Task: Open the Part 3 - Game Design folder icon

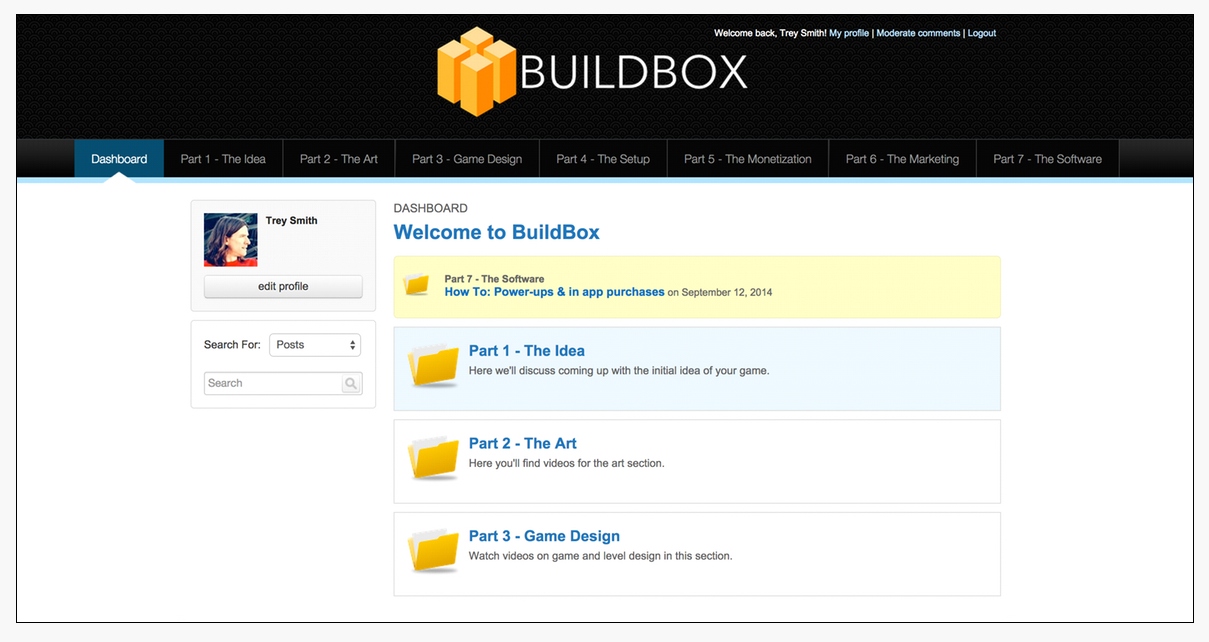Action: pyautogui.click(x=434, y=551)
